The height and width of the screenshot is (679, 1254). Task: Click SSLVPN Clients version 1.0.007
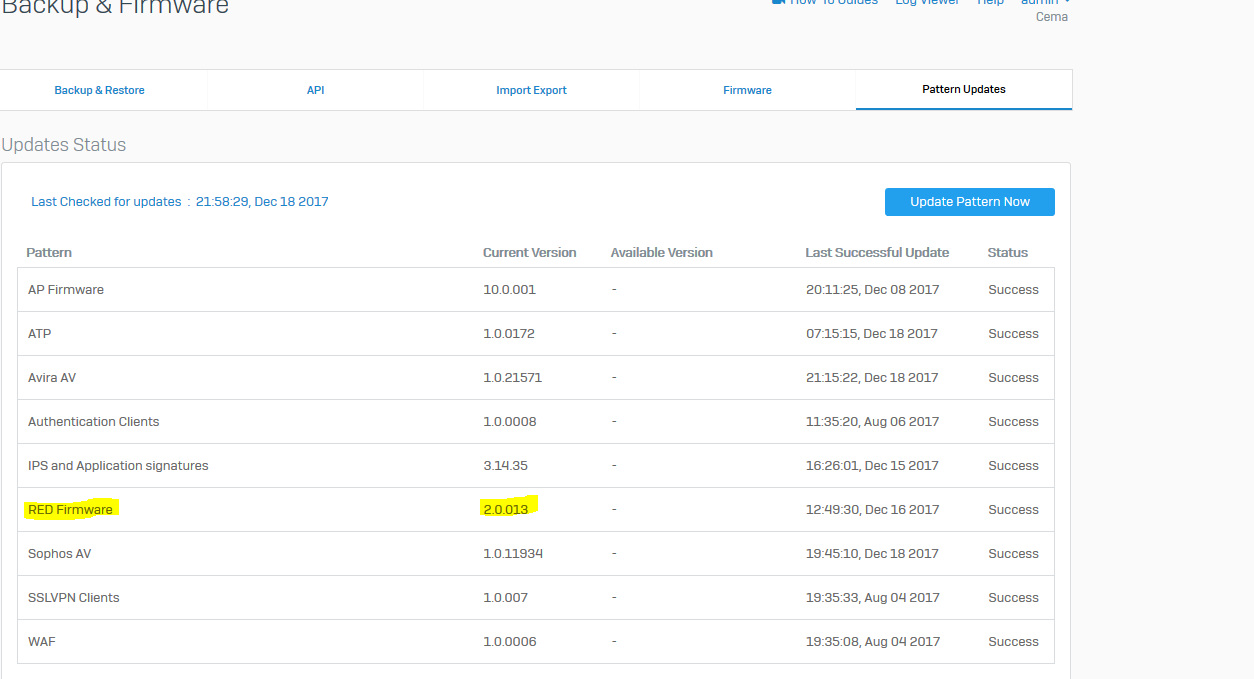click(x=506, y=598)
